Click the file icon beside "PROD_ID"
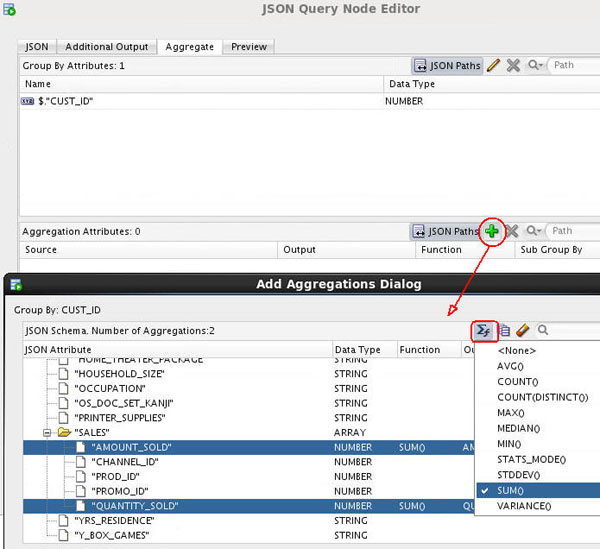Image resolution: width=600 pixels, height=549 pixels. click(x=81, y=476)
